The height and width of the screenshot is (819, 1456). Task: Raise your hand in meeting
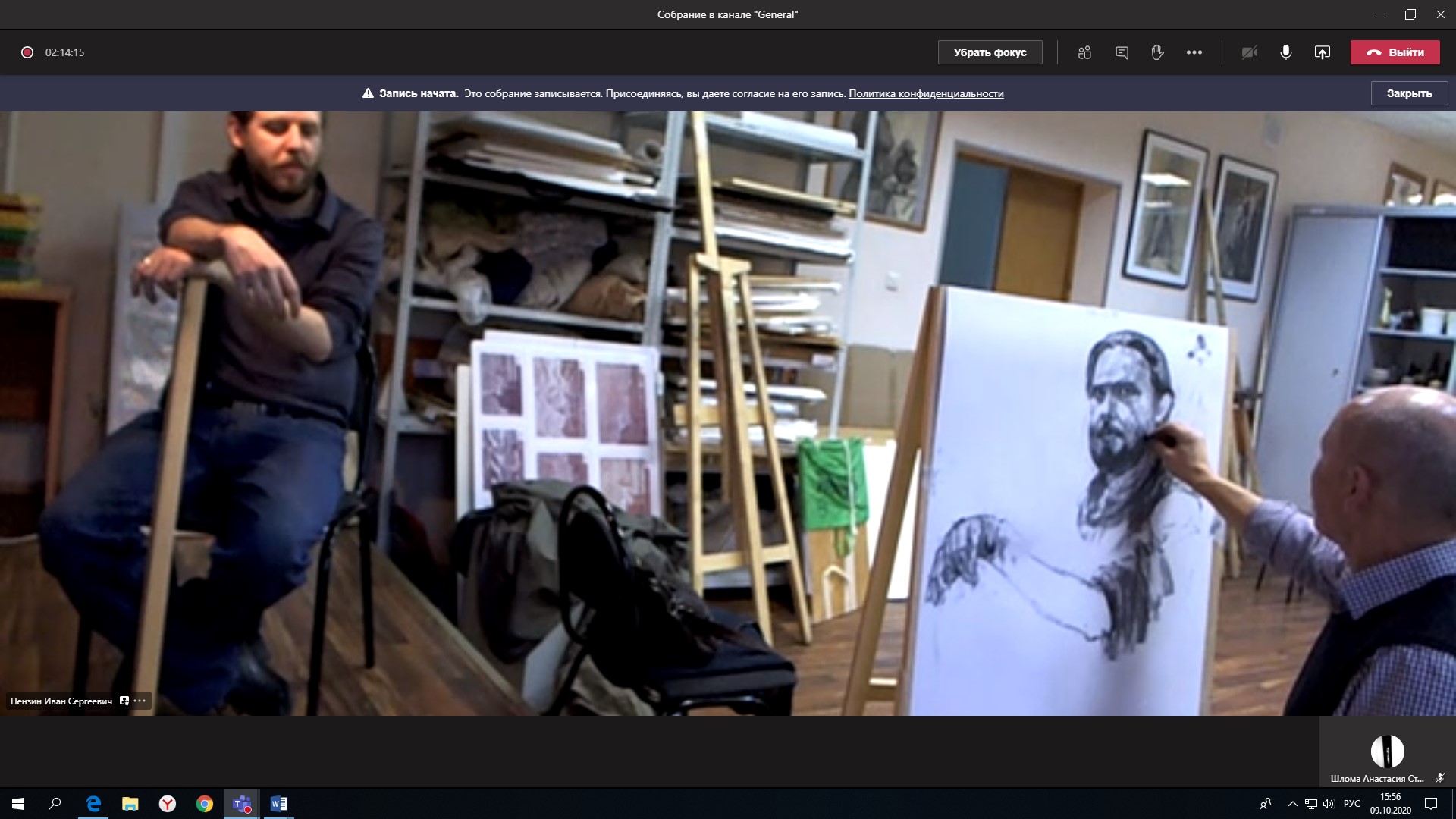pos(1157,52)
